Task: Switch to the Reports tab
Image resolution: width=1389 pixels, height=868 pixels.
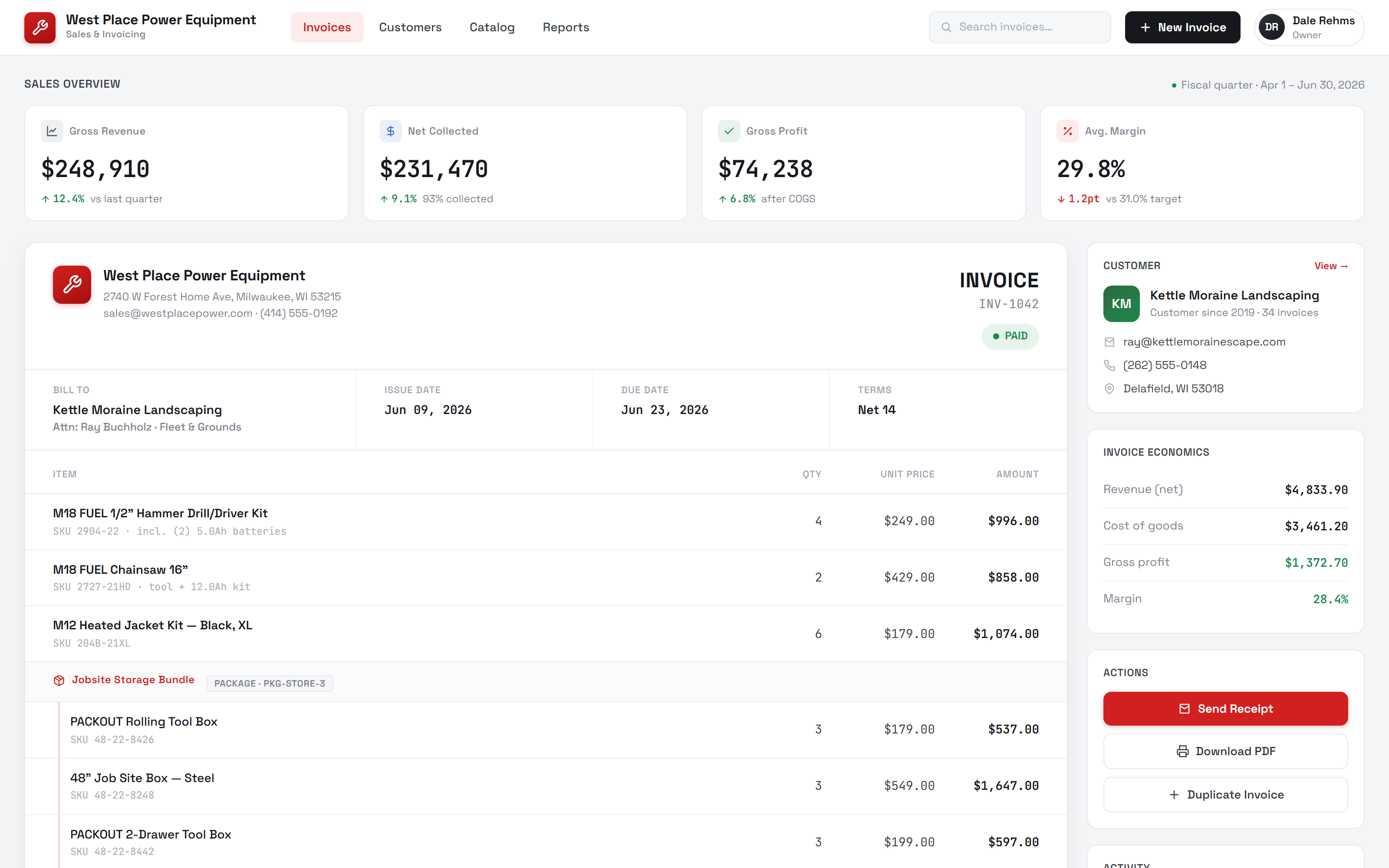Action: click(x=565, y=27)
